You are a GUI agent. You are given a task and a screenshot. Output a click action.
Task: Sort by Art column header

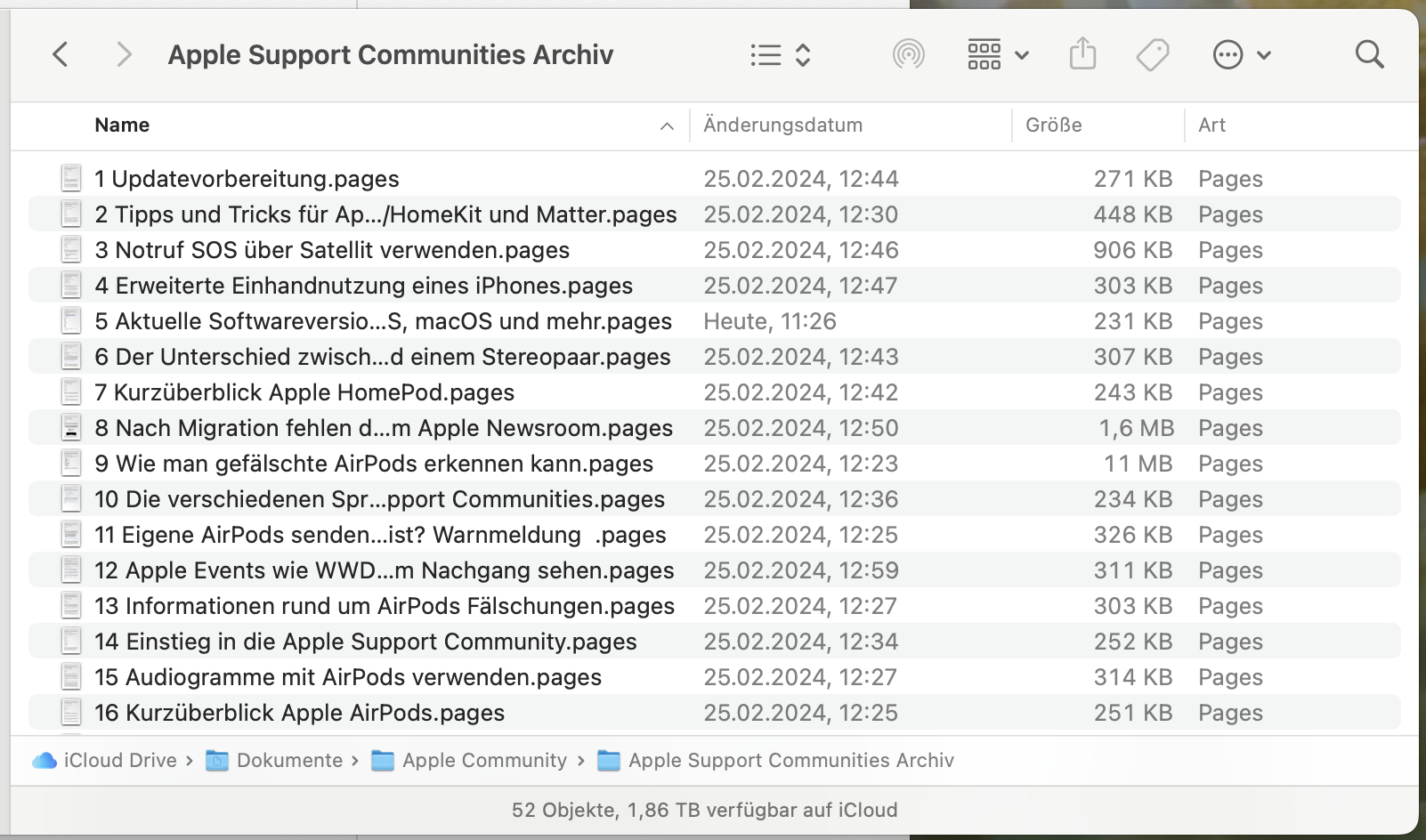coord(1211,125)
